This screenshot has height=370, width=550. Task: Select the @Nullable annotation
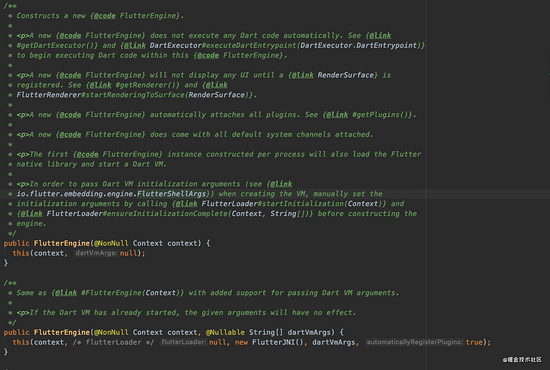click(225, 332)
